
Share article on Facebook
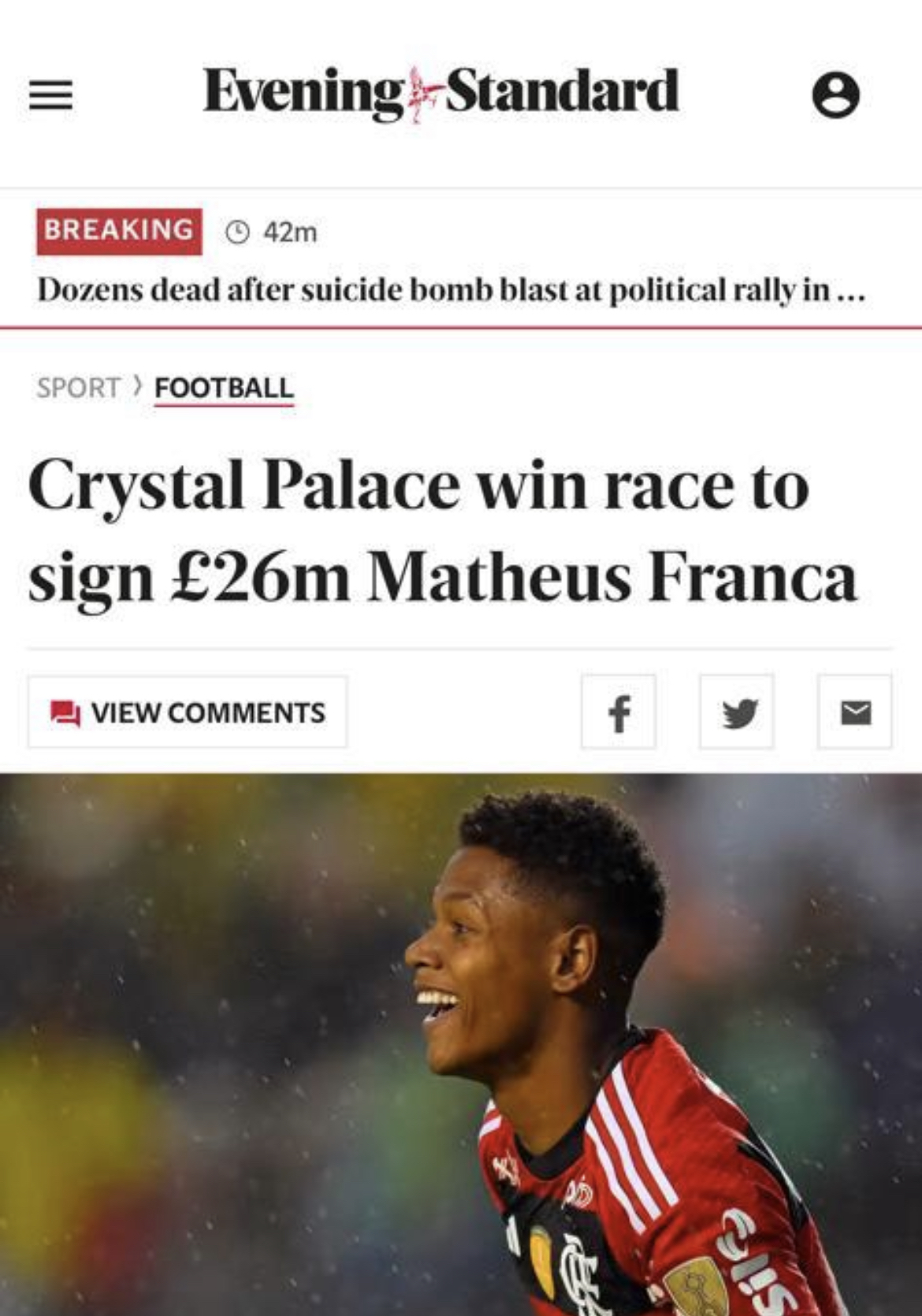click(619, 712)
